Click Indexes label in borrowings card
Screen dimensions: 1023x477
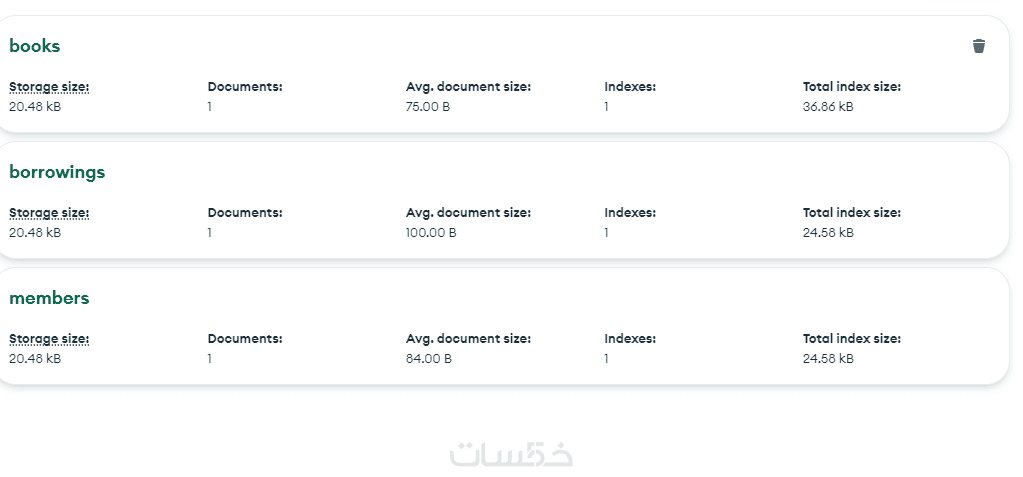pyautogui.click(x=630, y=213)
